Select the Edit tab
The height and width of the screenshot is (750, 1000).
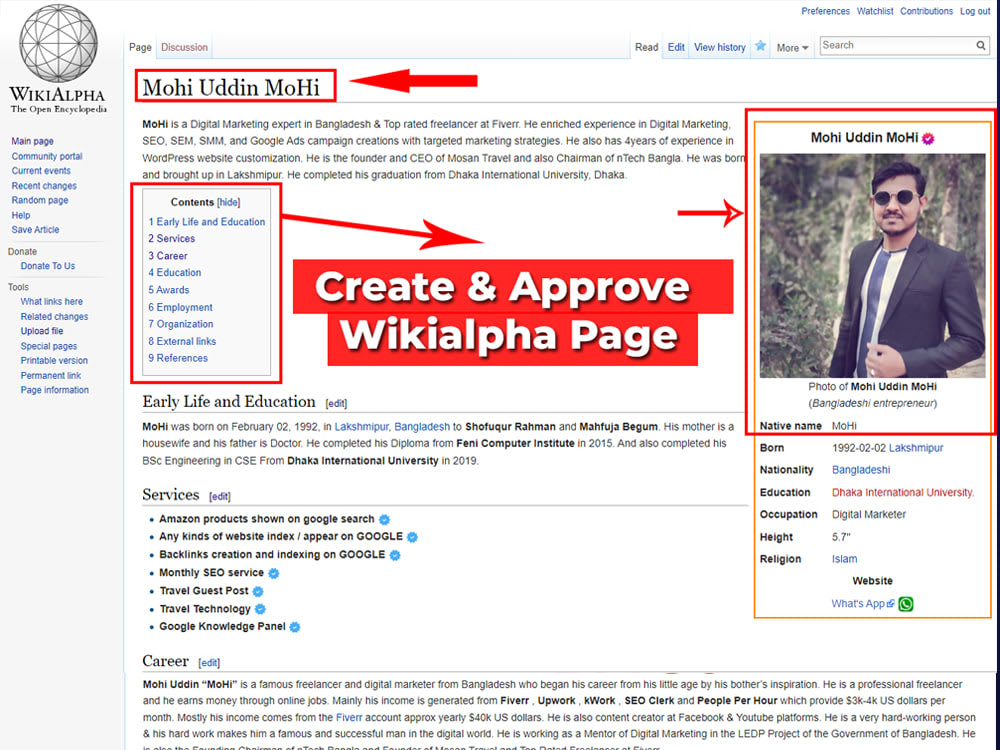[676, 47]
